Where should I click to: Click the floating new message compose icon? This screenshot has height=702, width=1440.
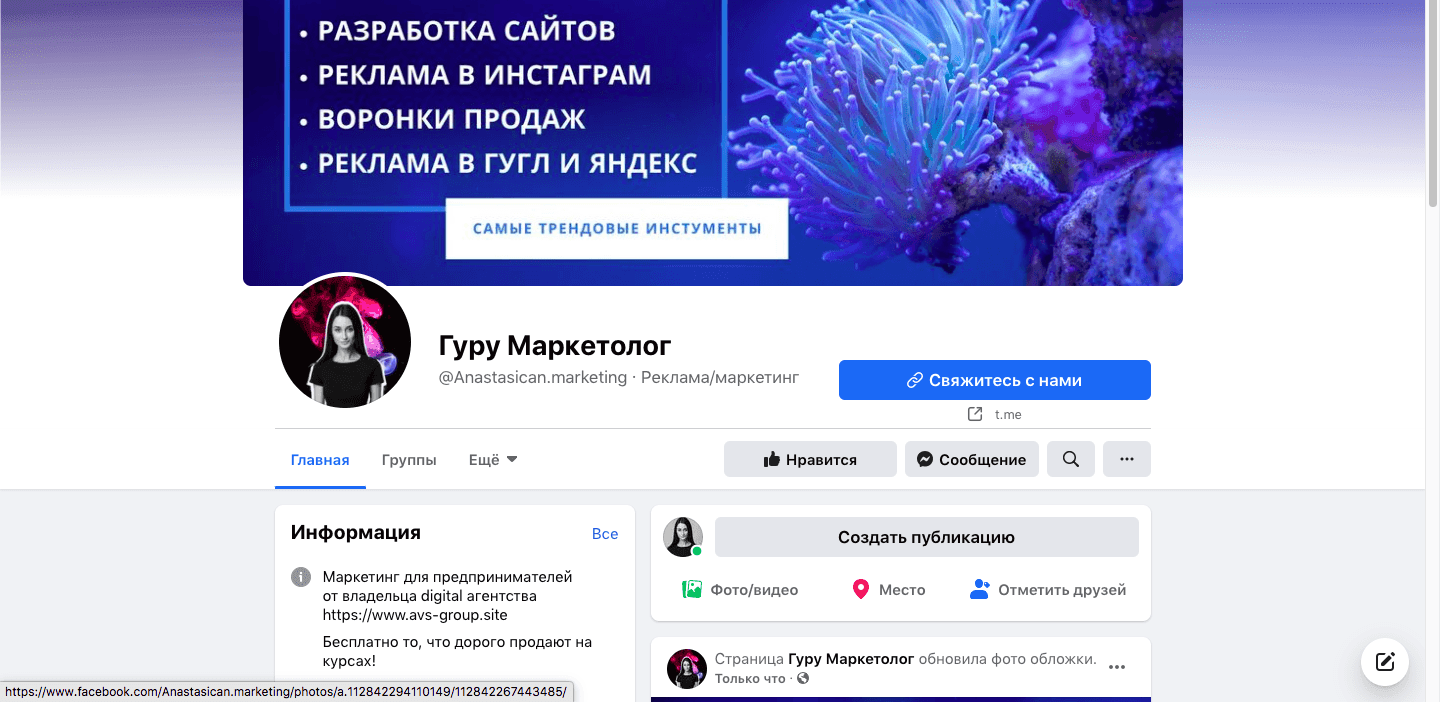(1385, 661)
